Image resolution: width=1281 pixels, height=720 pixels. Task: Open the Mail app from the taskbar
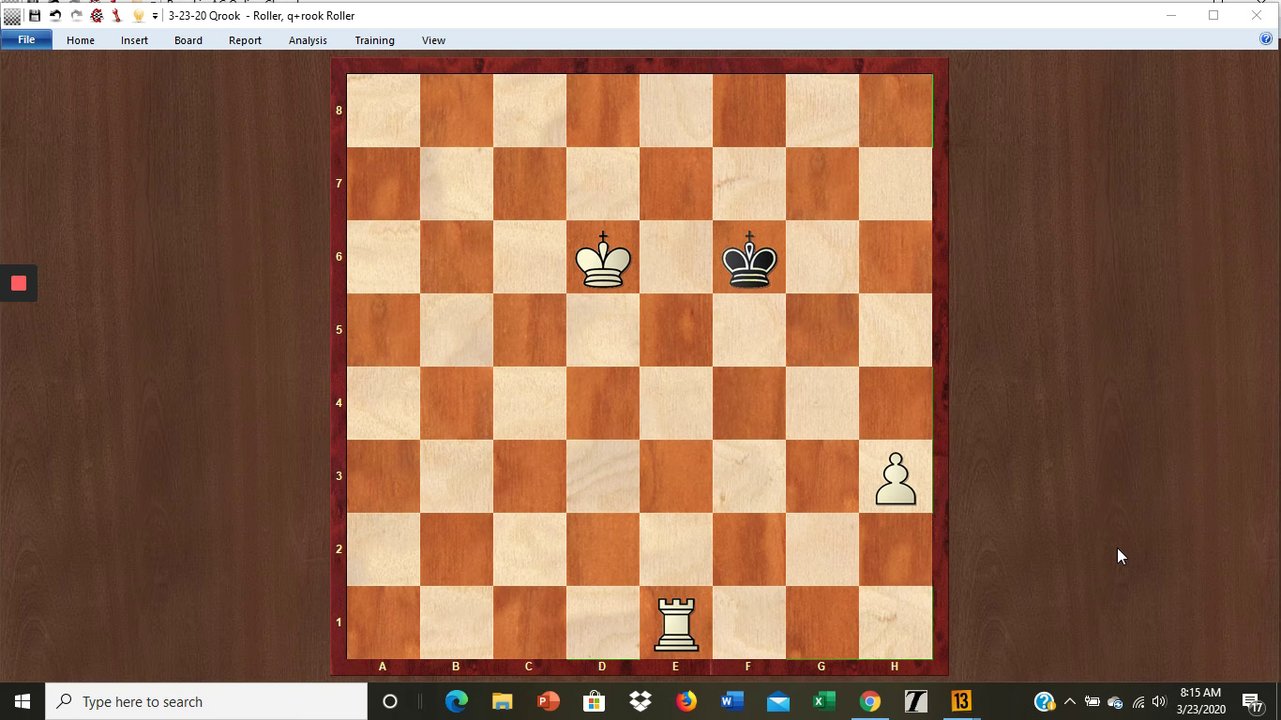point(778,702)
